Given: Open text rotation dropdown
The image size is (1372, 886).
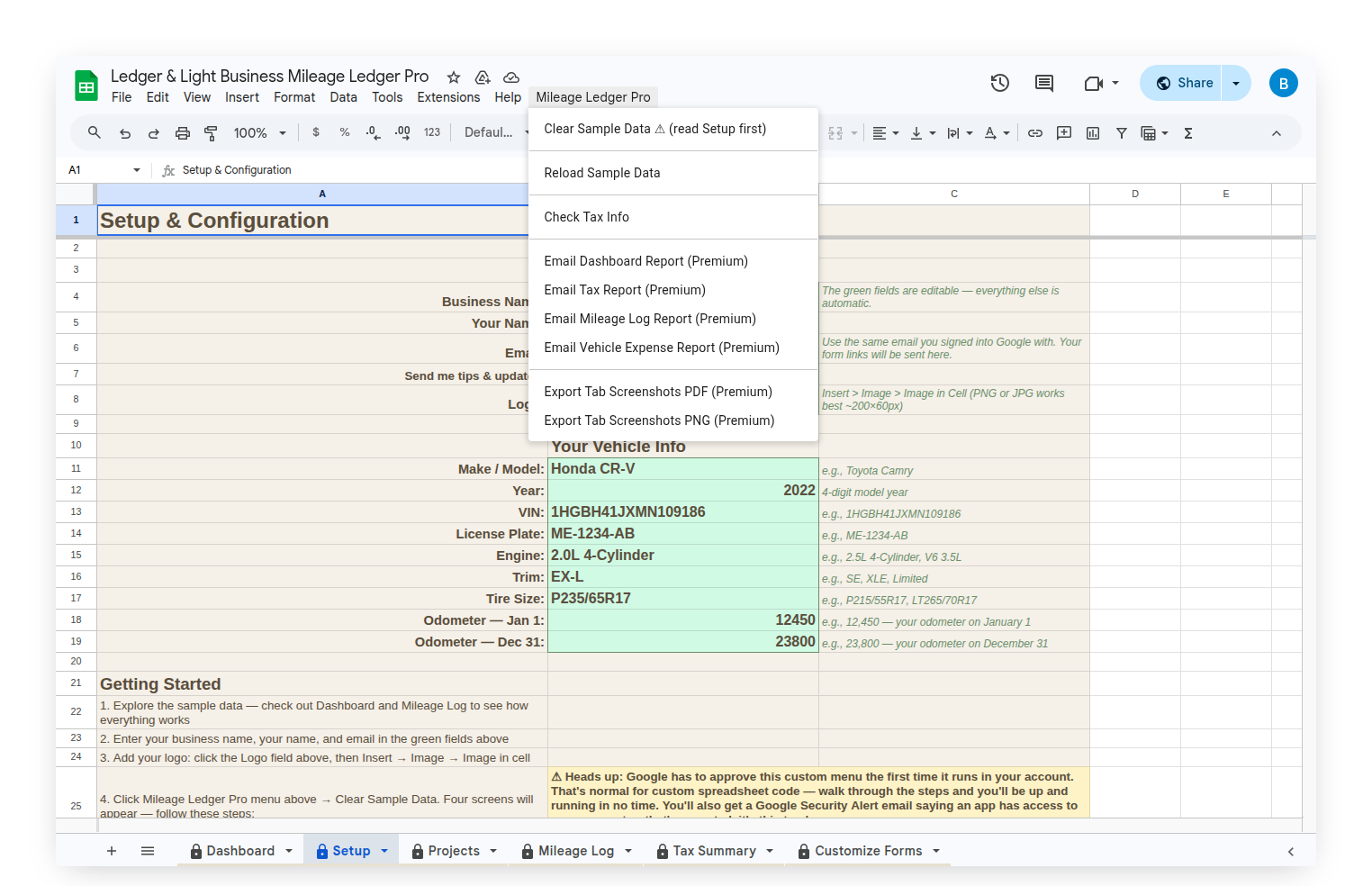Looking at the screenshot, I should pos(997,133).
